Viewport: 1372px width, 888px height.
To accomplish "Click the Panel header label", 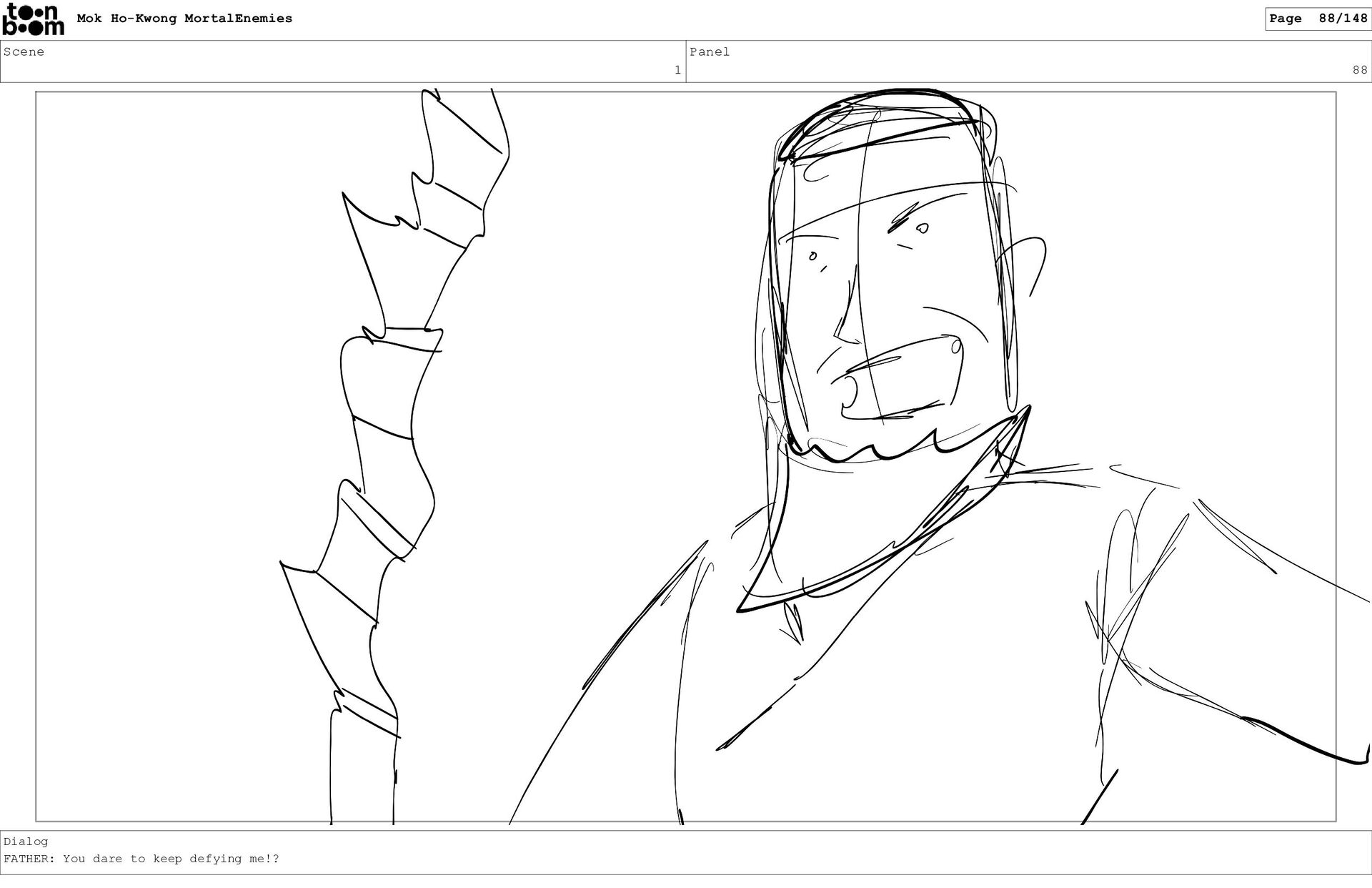I will pos(709,51).
